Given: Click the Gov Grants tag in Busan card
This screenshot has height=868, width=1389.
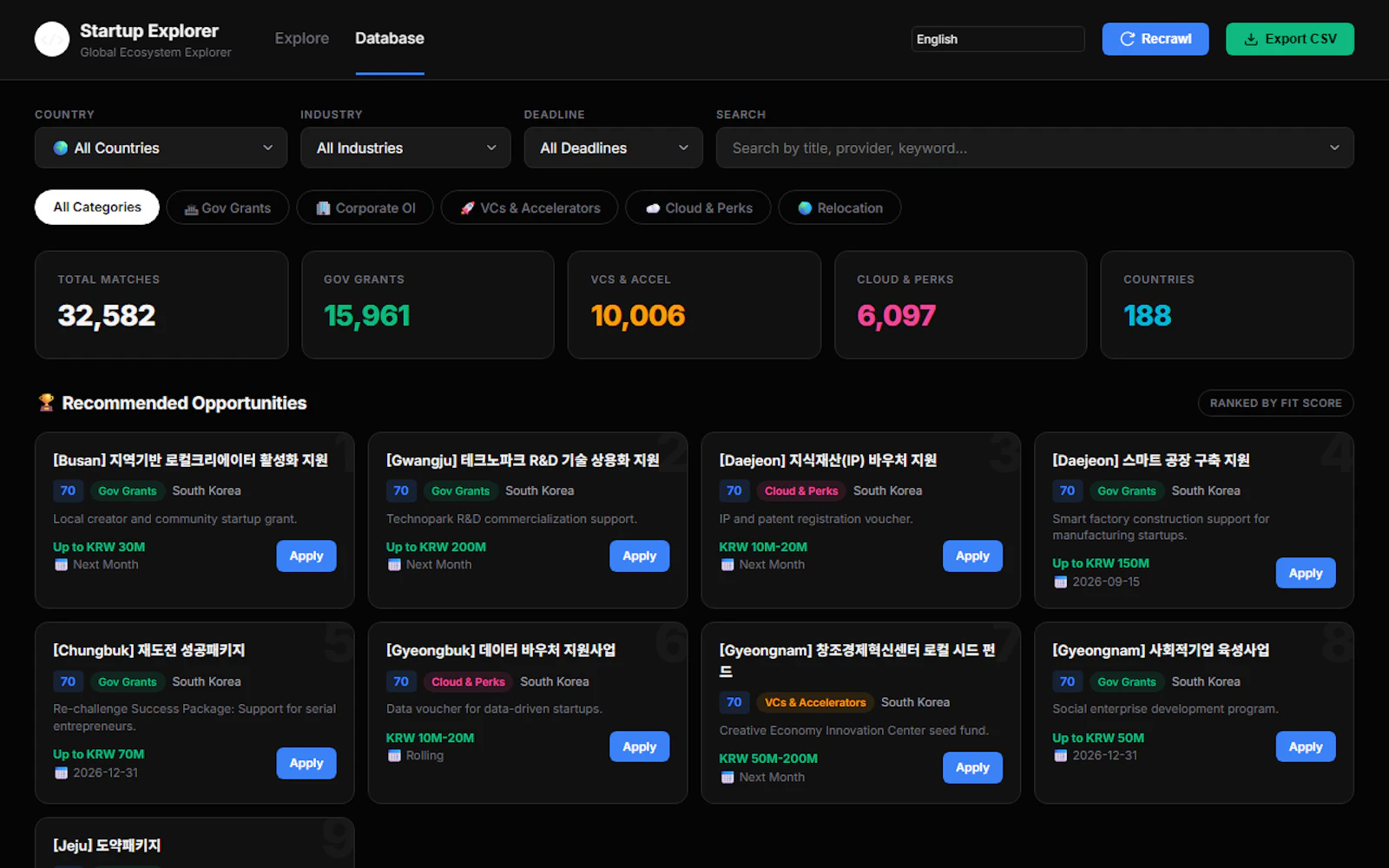Looking at the screenshot, I should (x=128, y=491).
